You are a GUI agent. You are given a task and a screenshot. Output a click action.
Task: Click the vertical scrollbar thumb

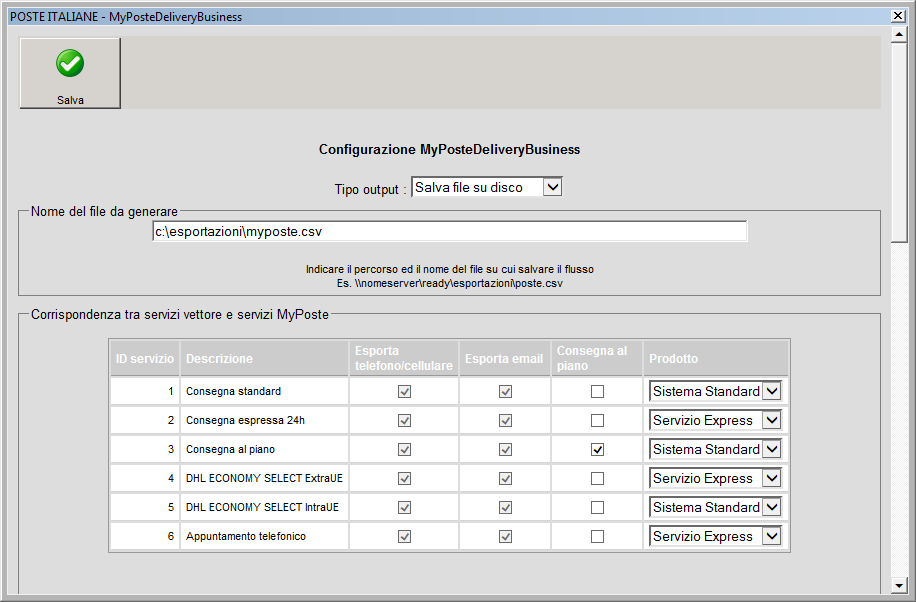click(x=899, y=142)
